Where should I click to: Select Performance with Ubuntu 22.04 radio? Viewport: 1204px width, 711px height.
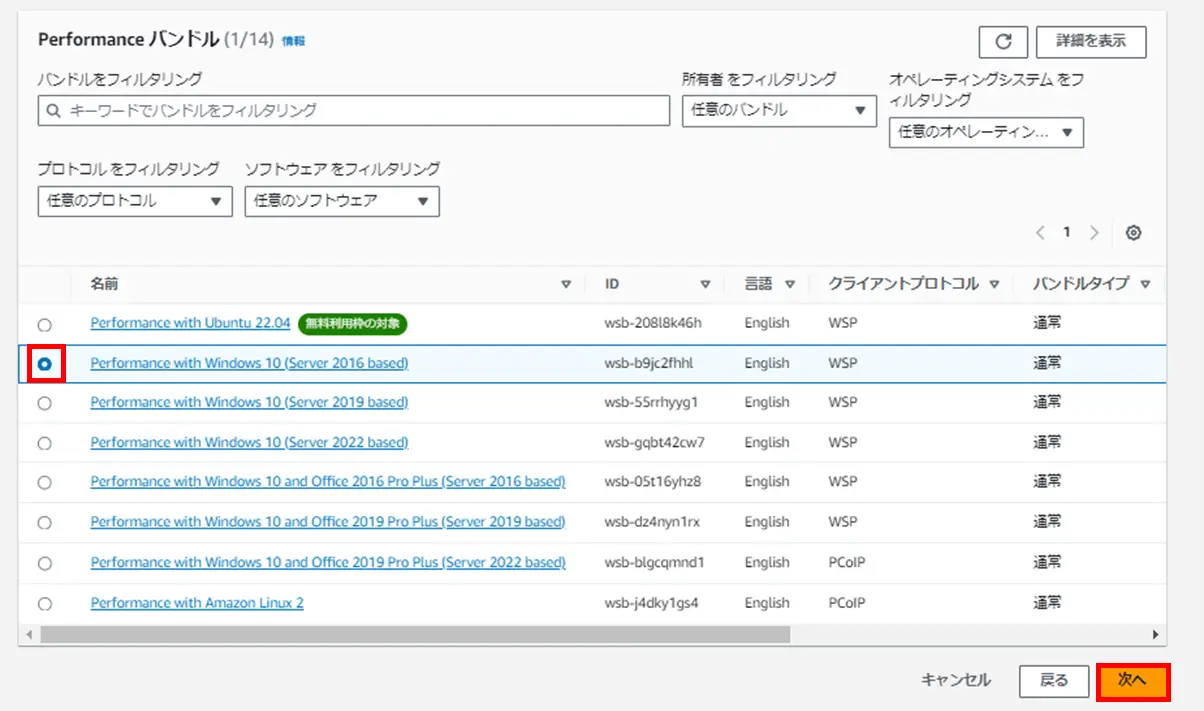44,325
